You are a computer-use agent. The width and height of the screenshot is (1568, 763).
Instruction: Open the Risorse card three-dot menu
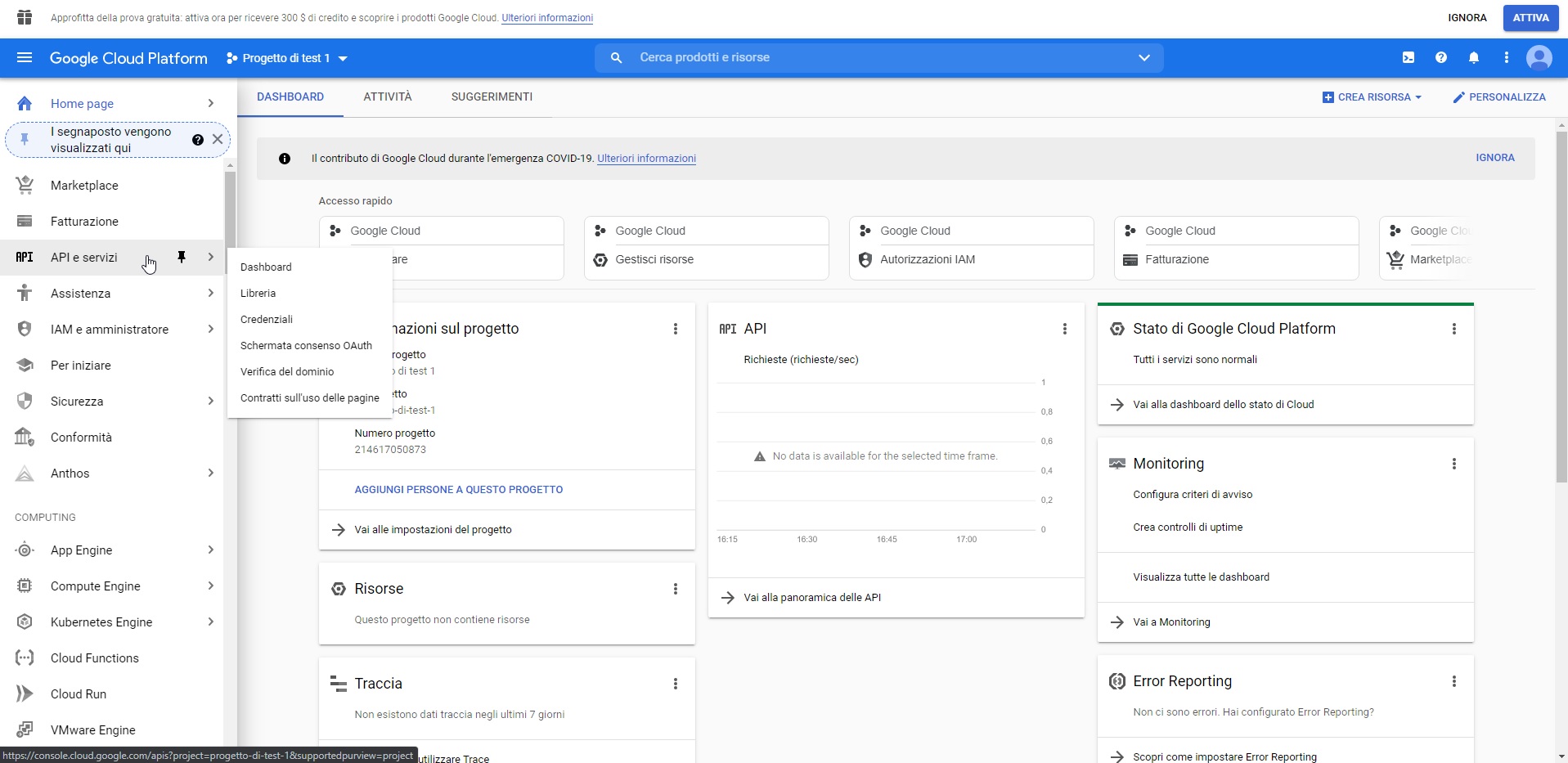675,589
